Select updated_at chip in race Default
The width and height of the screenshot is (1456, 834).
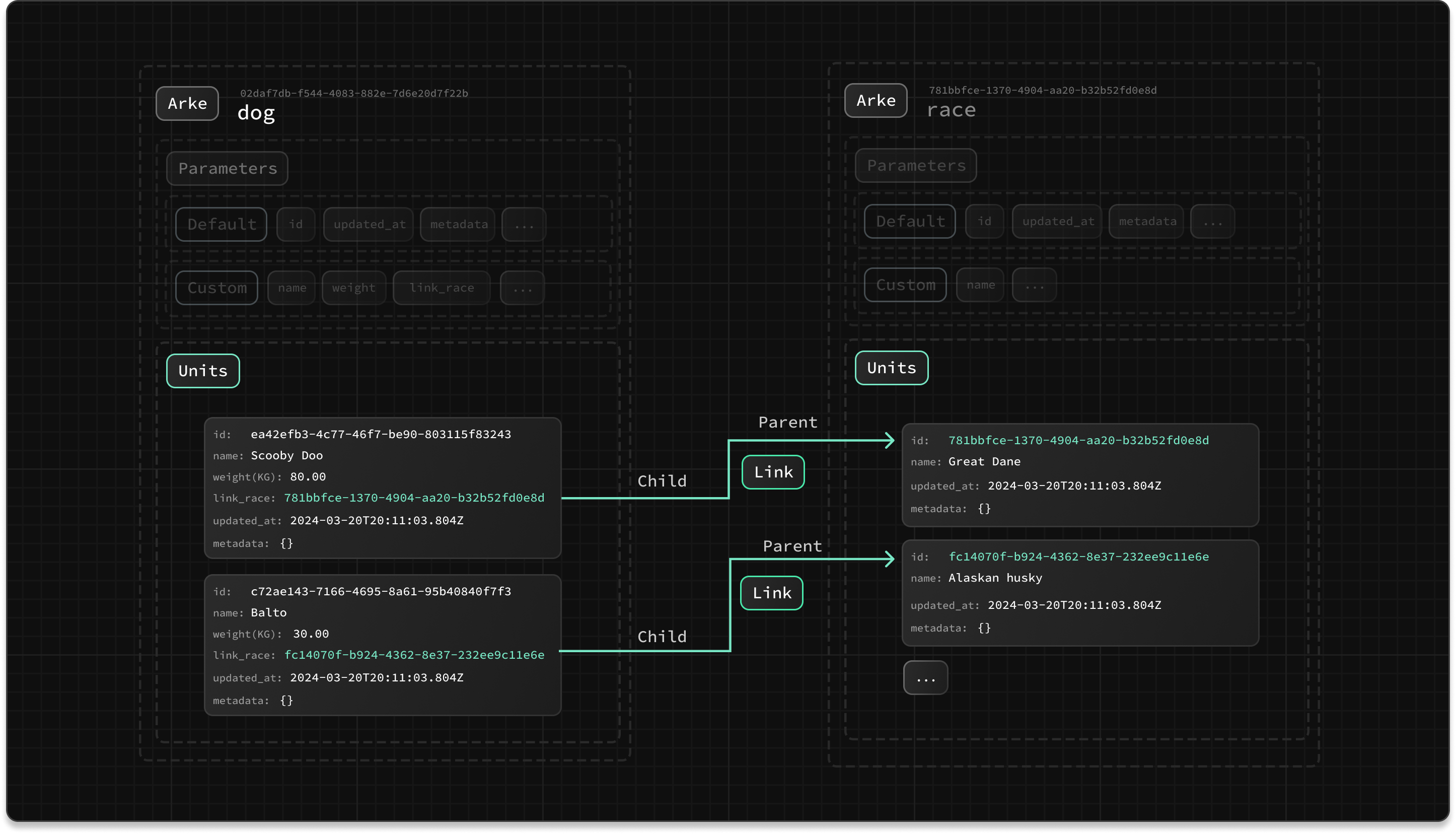click(x=1057, y=222)
